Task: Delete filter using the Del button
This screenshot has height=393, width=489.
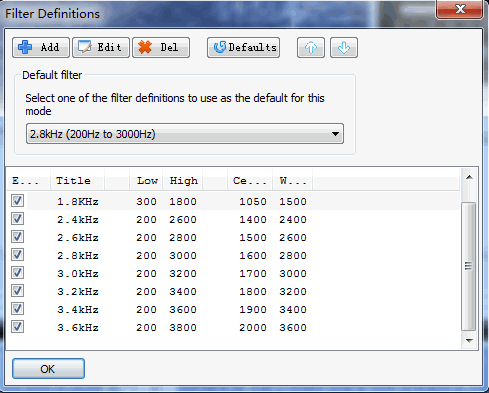Action: [x=161, y=48]
